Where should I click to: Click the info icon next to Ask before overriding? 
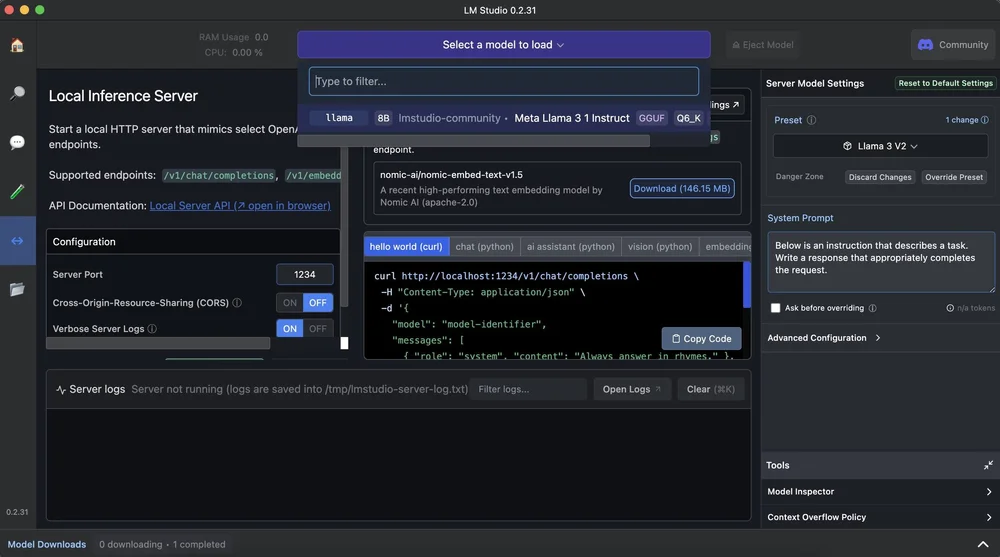[872, 308]
